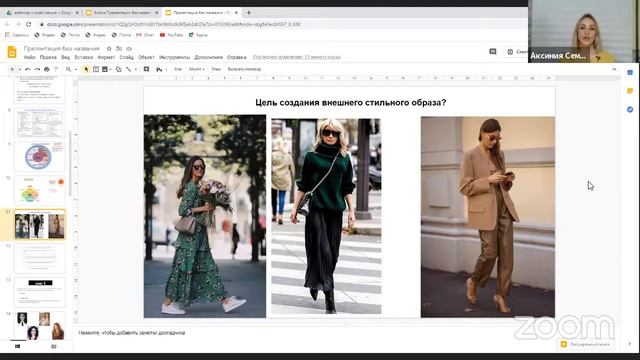
Task: Select green floral dress photo on slide
Action: [205, 216]
